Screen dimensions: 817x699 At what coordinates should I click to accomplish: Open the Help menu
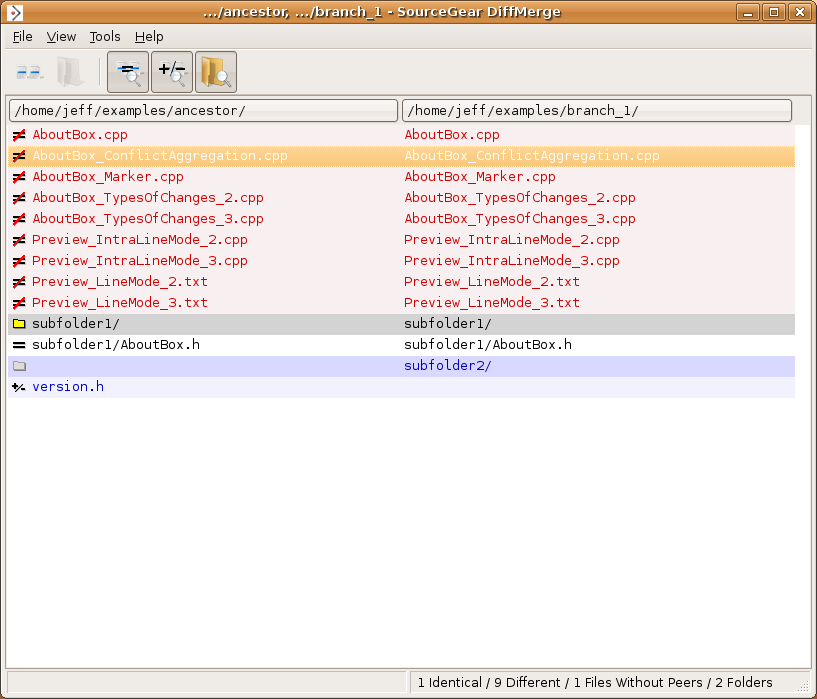(x=149, y=37)
